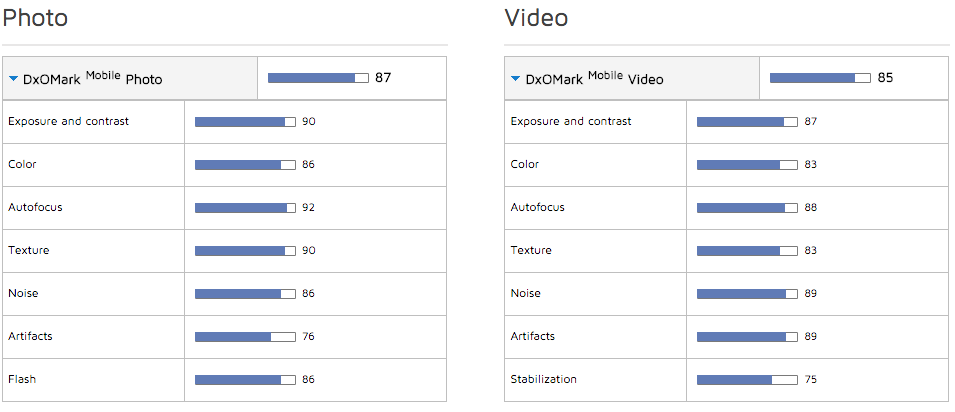Click the Video section heading

point(536,18)
